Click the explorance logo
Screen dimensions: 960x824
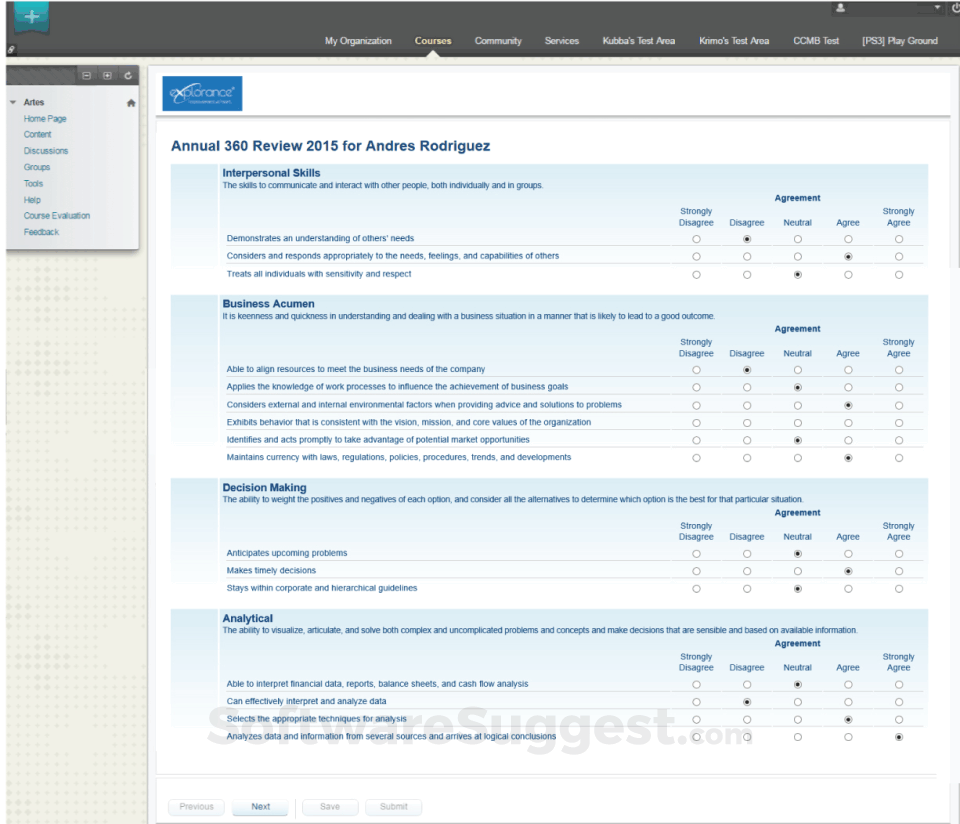(x=202, y=93)
